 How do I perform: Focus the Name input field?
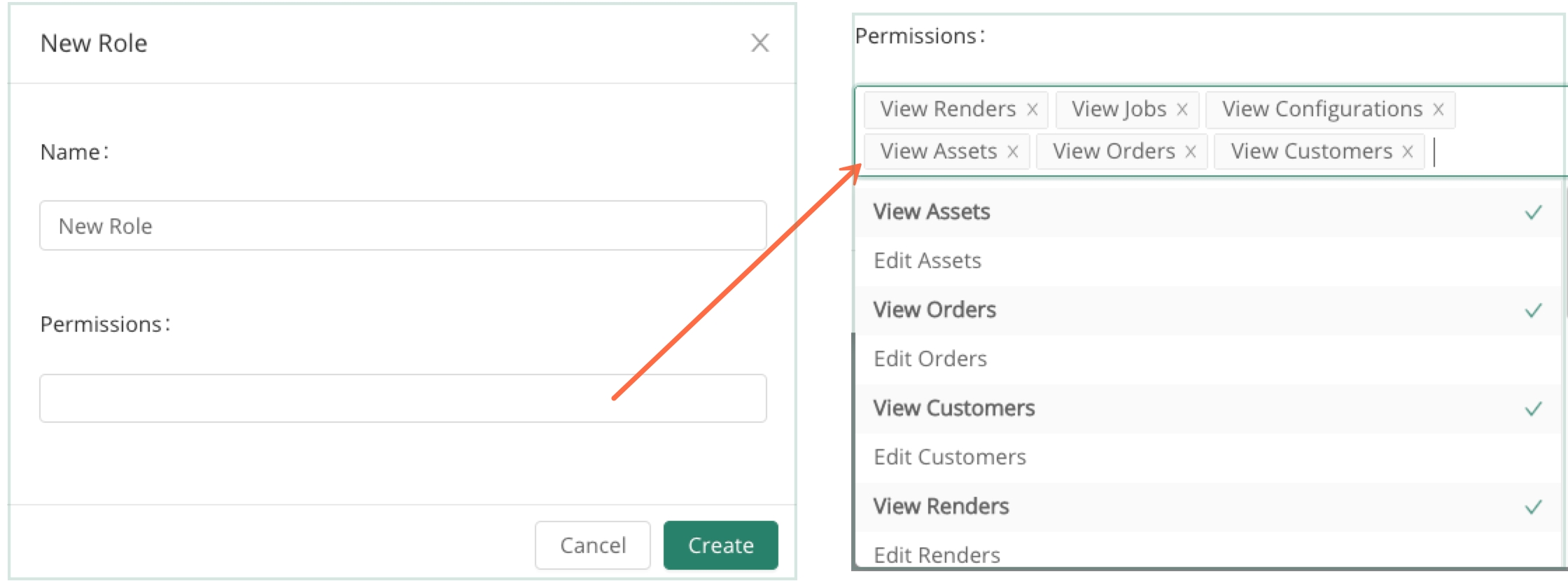click(402, 225)
